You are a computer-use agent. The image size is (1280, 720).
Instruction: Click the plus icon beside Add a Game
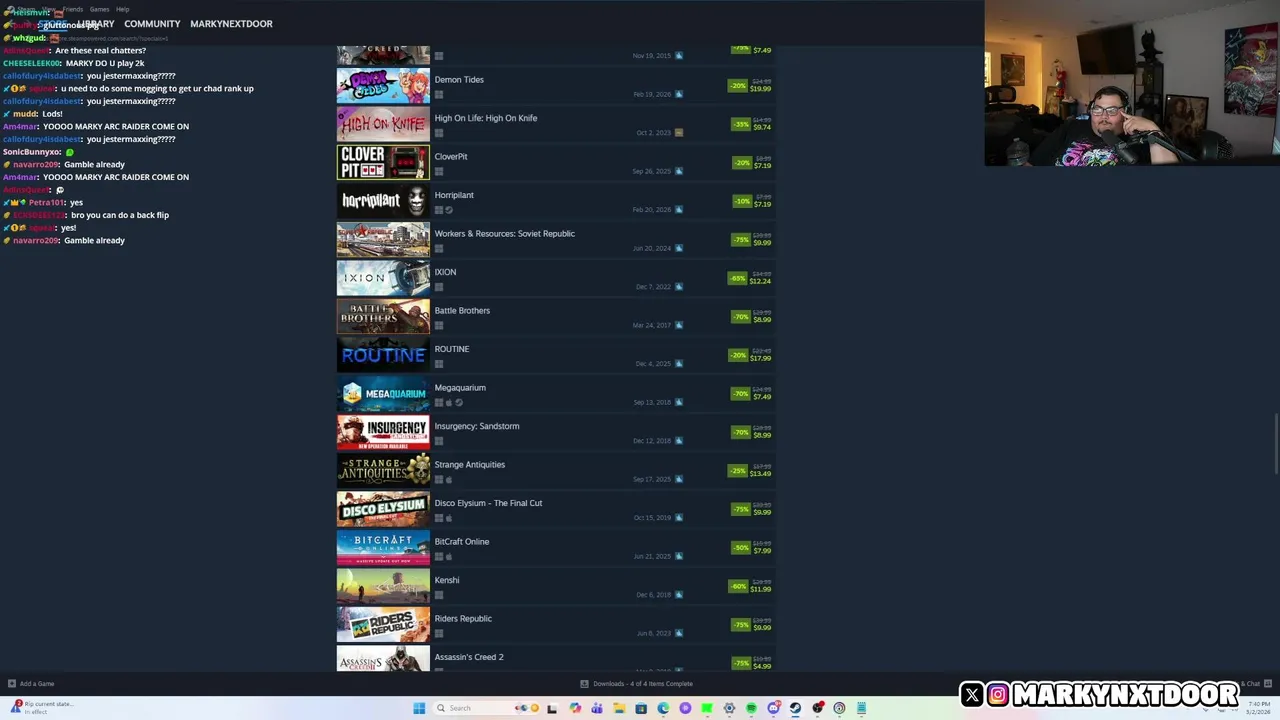12,684
